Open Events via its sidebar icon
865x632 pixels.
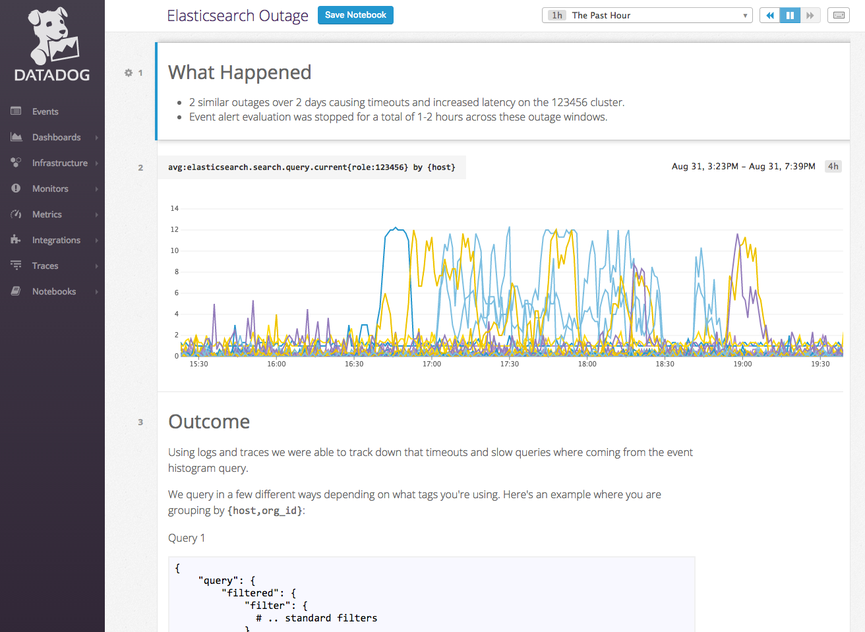pos(16,111)
